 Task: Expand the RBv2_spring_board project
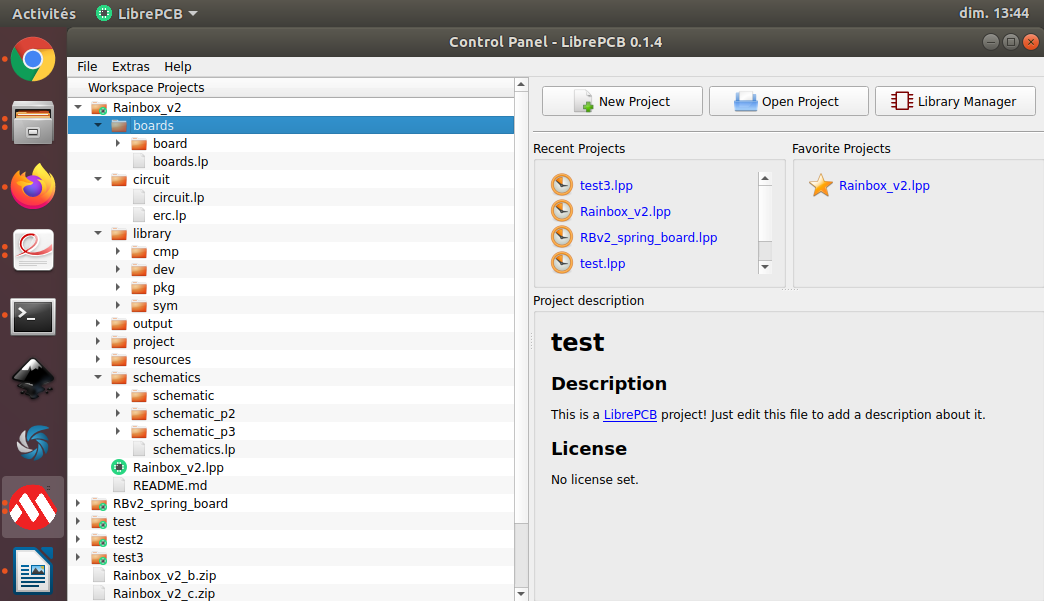point(79,503)
